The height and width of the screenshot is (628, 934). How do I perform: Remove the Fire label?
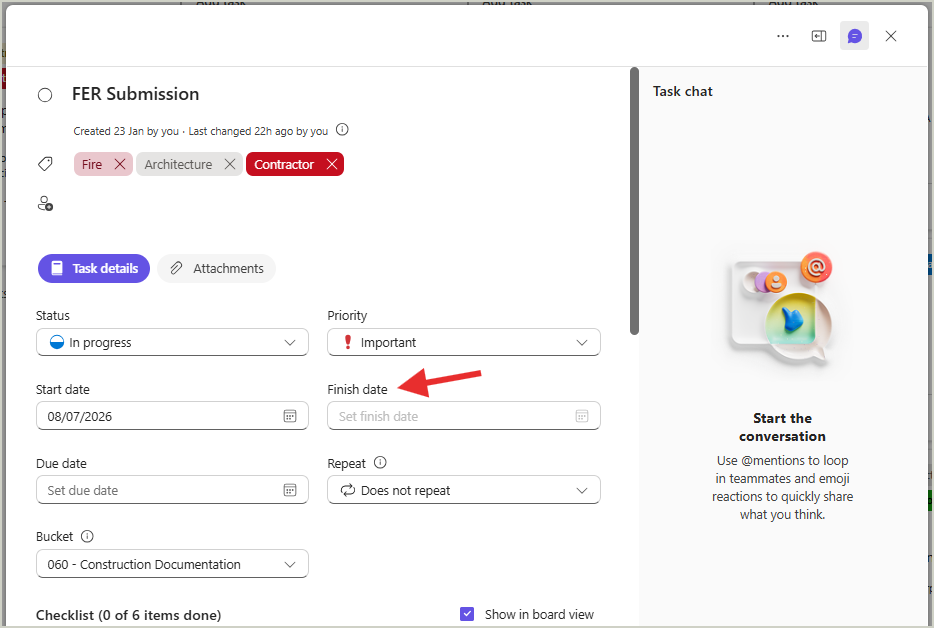[x=120, y=164]
